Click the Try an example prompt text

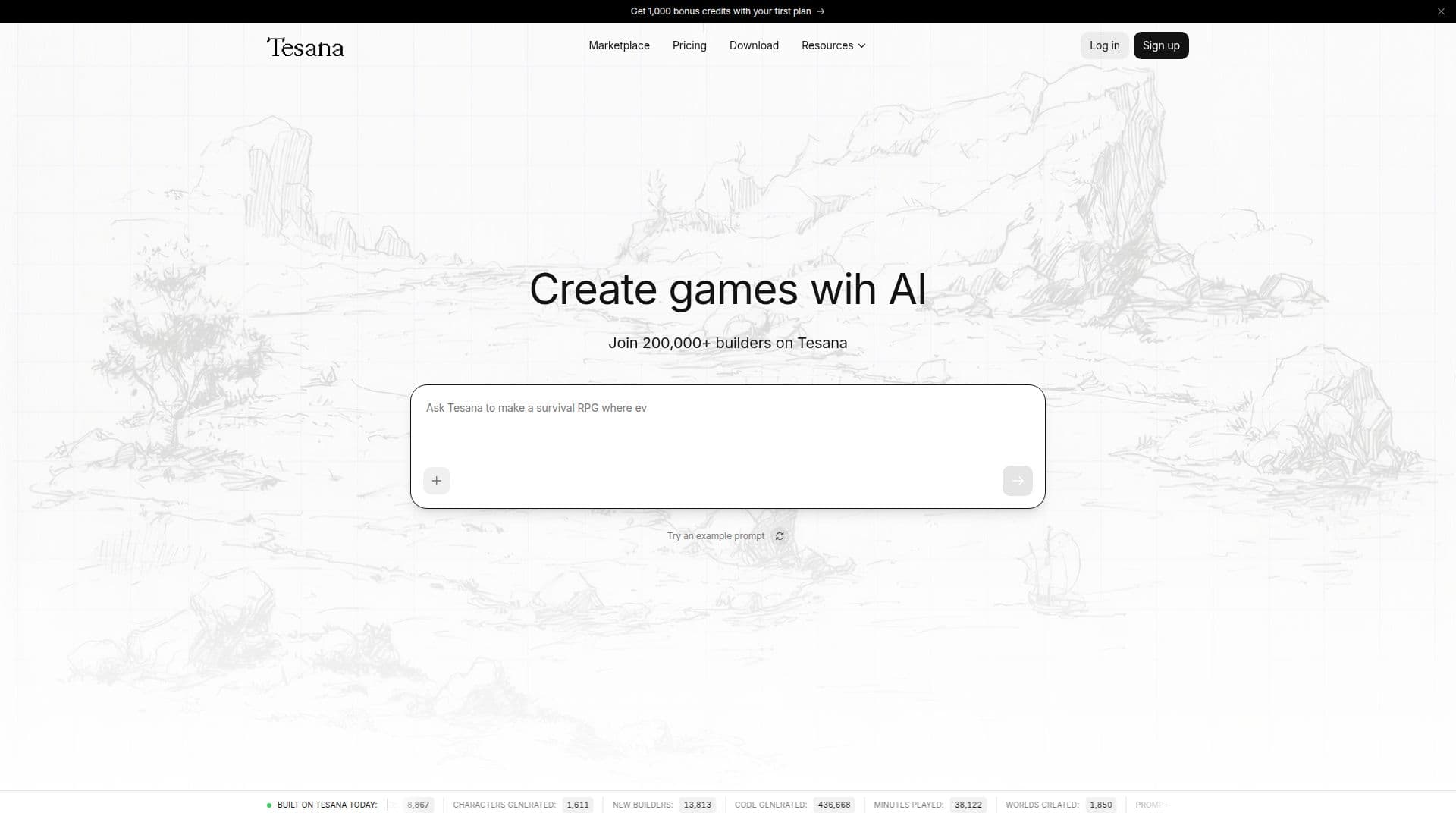716,536
